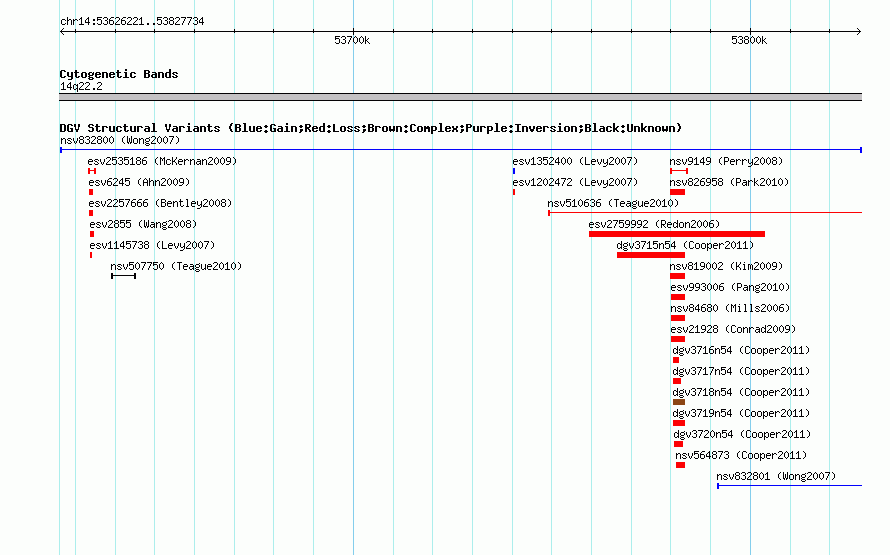Open nsv819002 (Kim2009) variant
The height and width of the screenshot is (555, 890).
pos(726,266)
